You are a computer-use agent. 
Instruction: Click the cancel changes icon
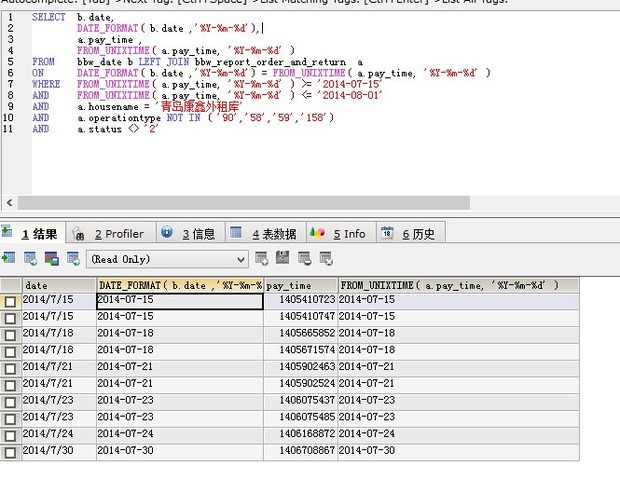point(326,259)
